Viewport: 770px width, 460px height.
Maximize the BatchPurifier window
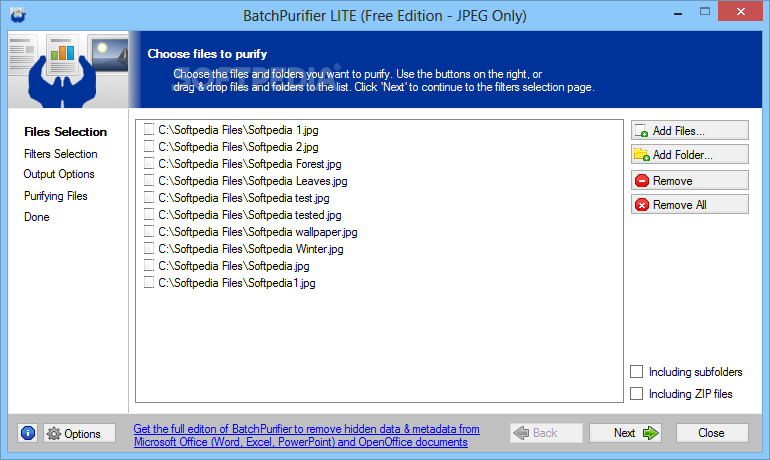click(705, 12)
